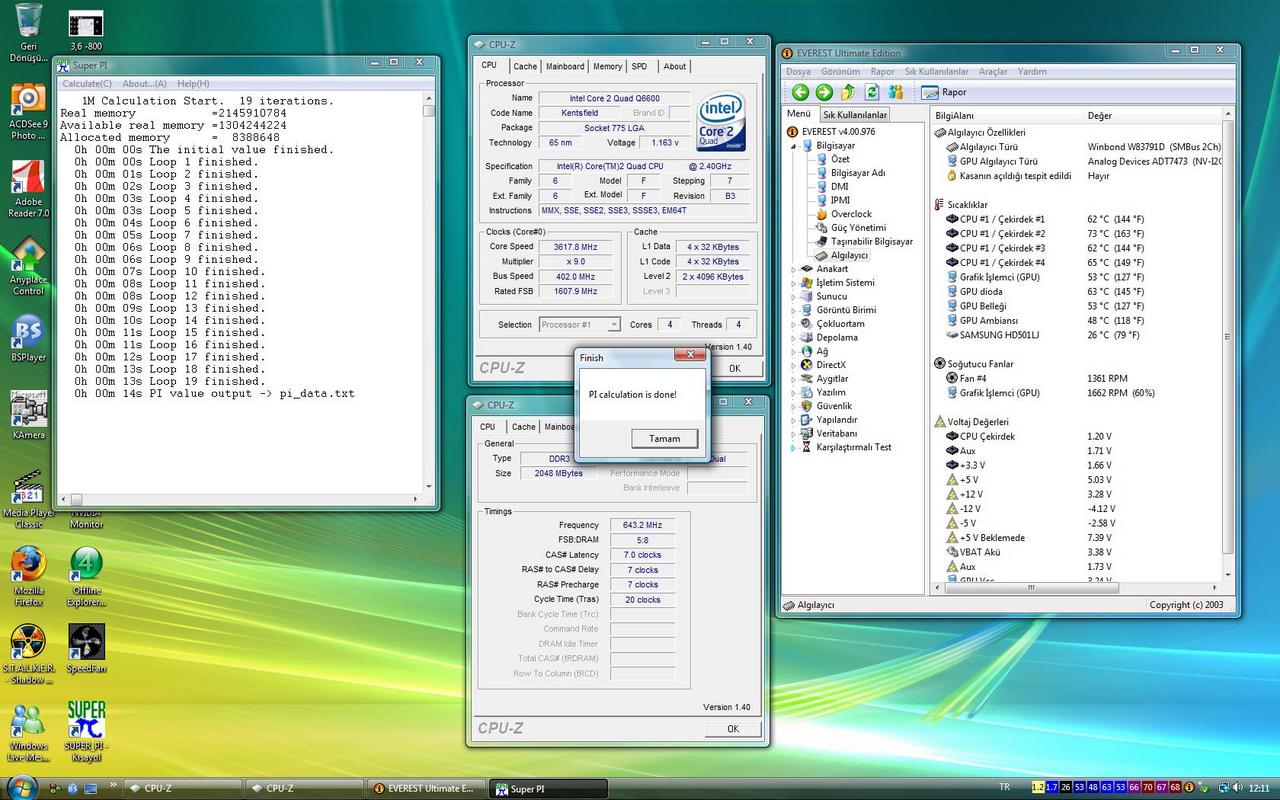Open the Help(H) menu in Super PI
Viewport: 1280px width, 800px height.
coord(193,84)
